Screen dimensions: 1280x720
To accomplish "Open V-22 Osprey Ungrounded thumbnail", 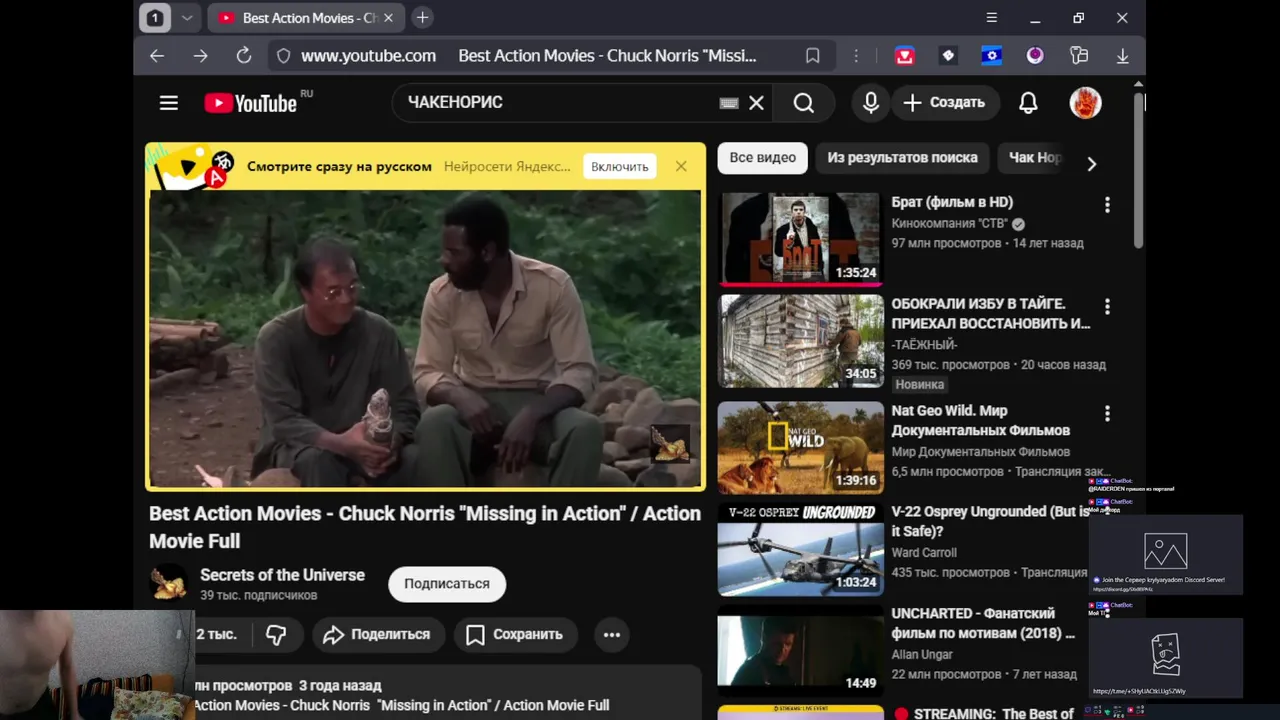I will [x=801, y=549].
